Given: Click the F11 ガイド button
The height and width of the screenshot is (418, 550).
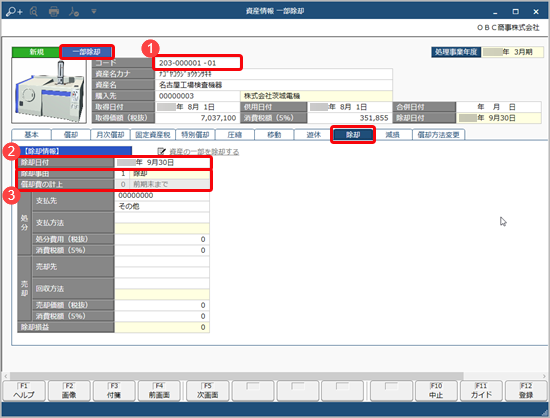Looking at the screenshot, I should (x=481, y=391).
